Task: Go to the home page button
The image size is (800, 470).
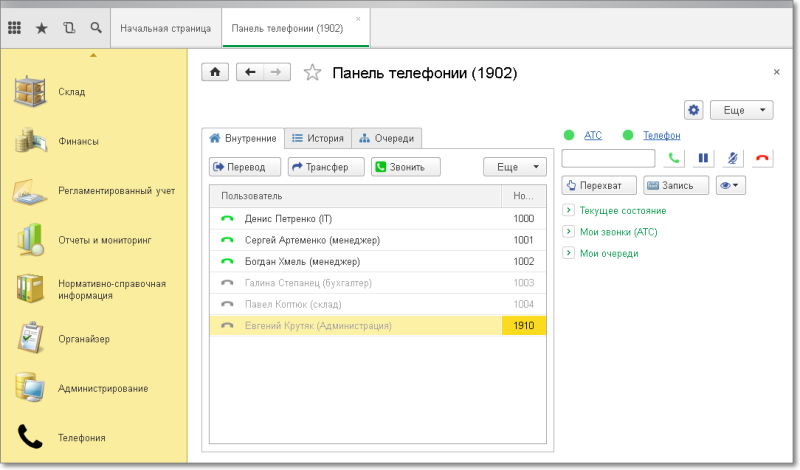Action: click(215, 72)
